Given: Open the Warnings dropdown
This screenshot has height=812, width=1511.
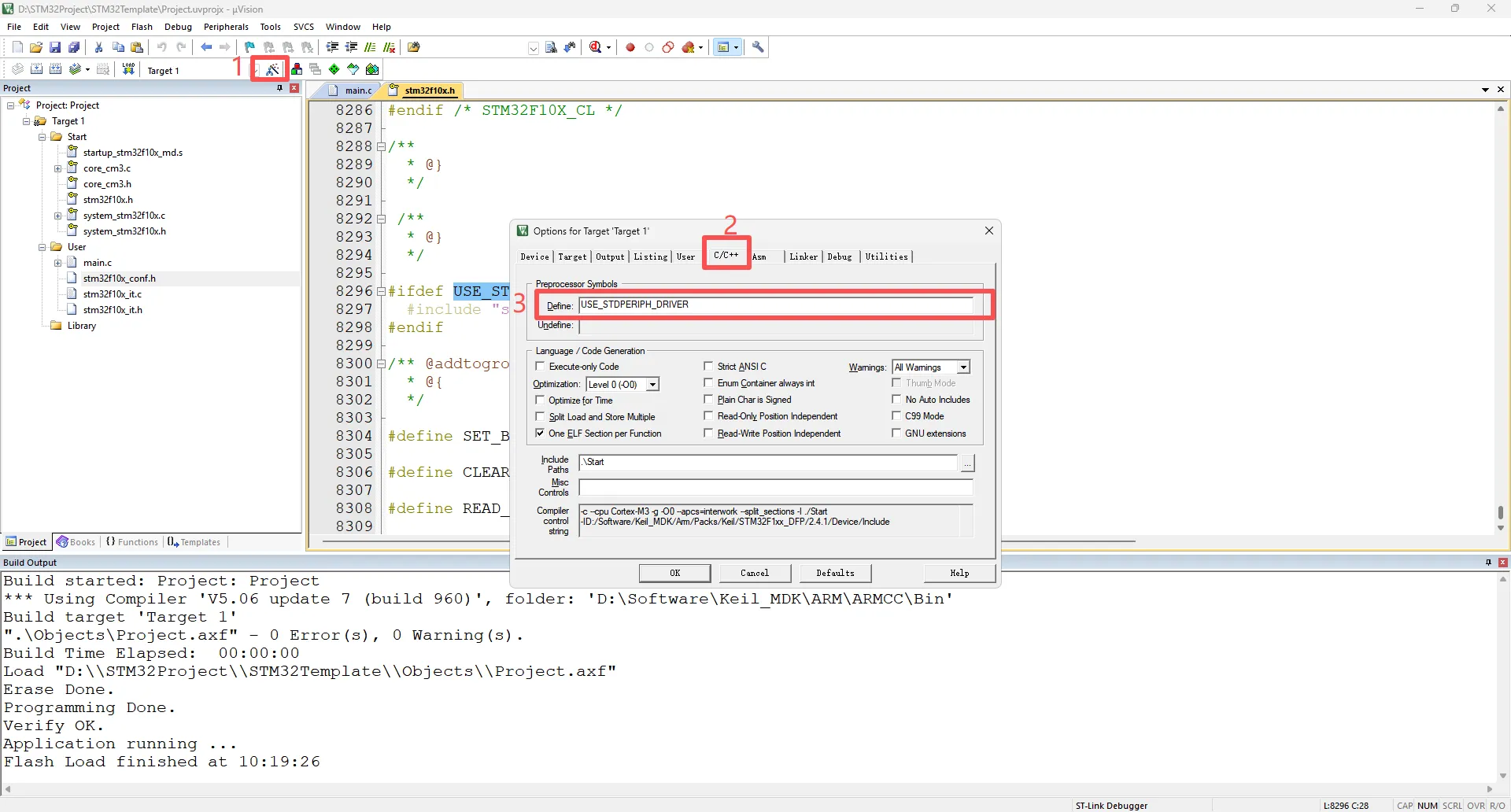Looking at the screenshot, I should (x=962, y=367).
